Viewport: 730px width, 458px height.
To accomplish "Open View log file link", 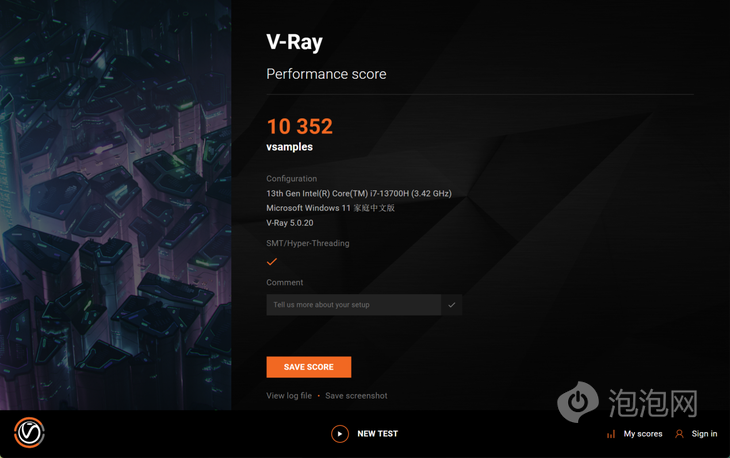I will click(x=289, y=396).
